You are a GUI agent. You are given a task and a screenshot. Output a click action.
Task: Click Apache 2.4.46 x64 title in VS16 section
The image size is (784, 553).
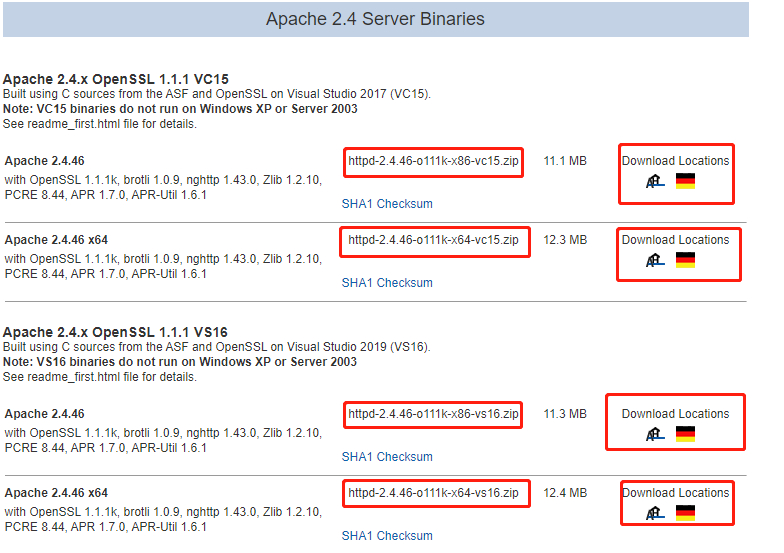click(x=56, y=493)
